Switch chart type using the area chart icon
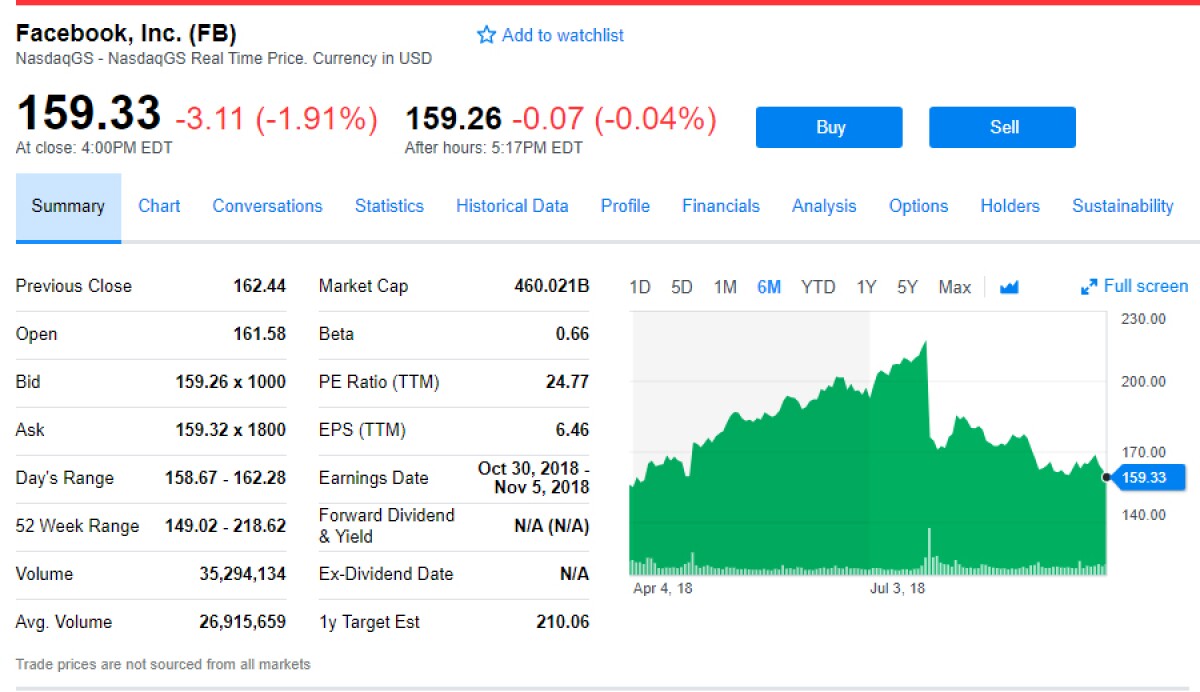The image size is (1200, 692). point(1009,287)
